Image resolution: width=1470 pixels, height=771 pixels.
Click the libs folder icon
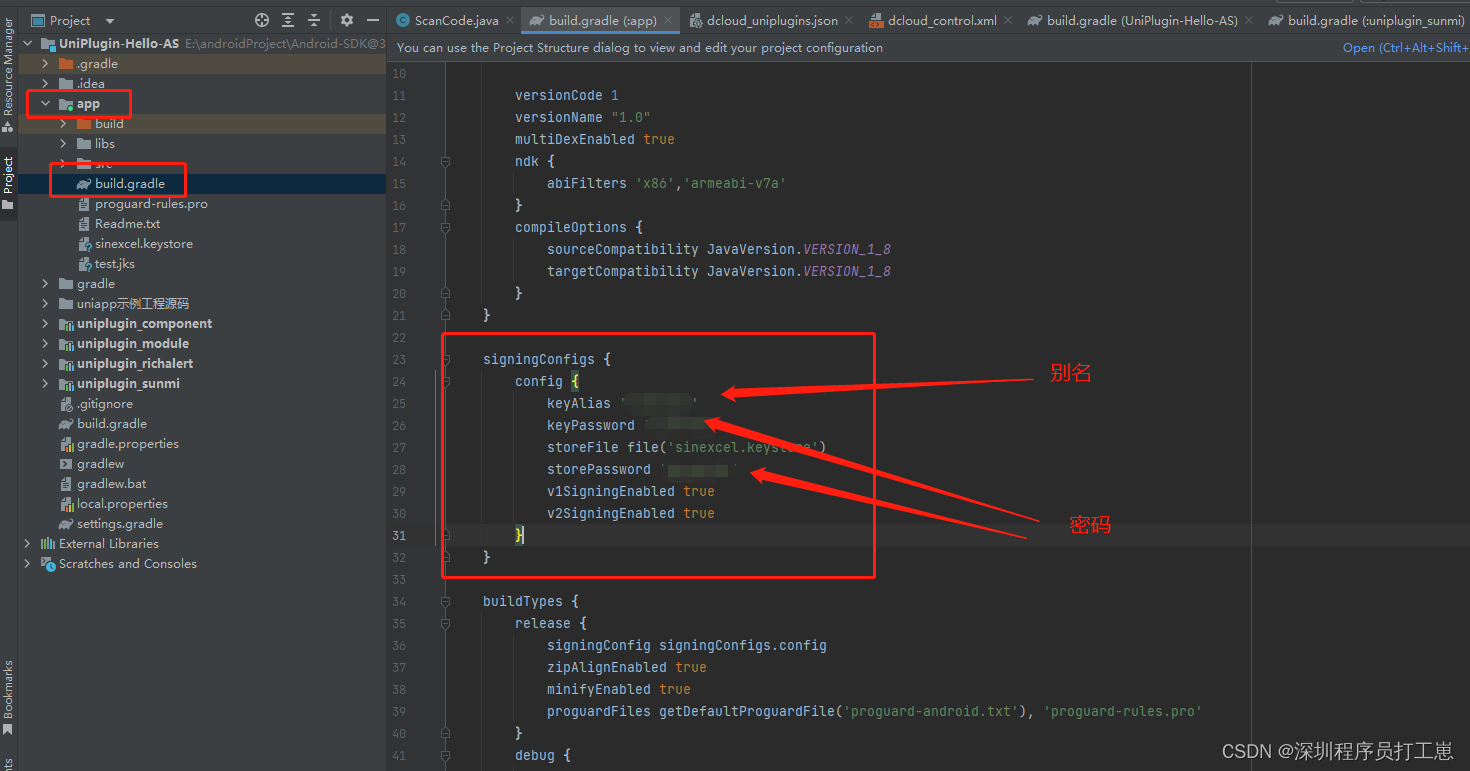pos(83,144)
